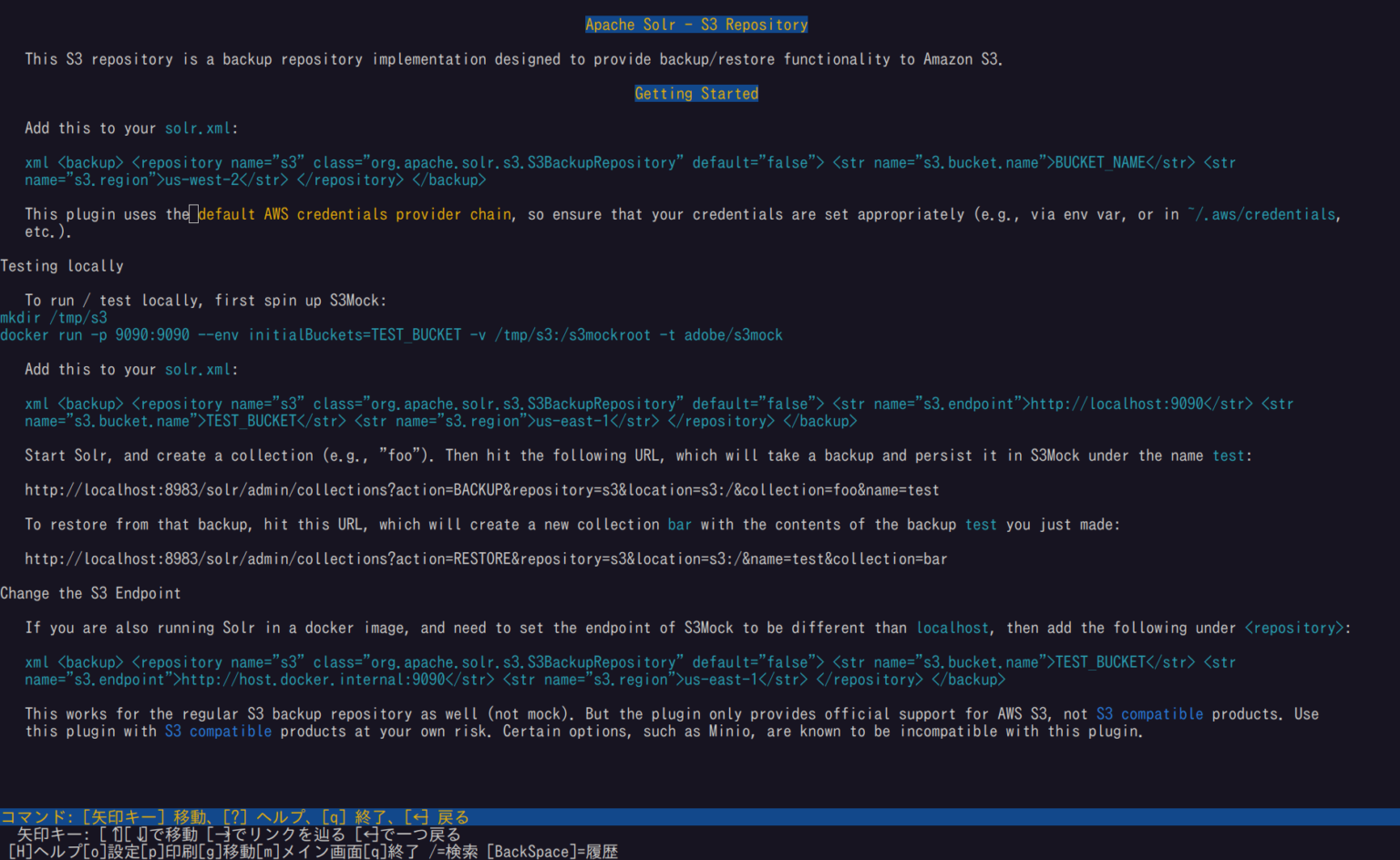This screenshot has height=860, width=1400.
Task: Click the "test" link in the restore sentence
Action: click(x=980, y=524)
